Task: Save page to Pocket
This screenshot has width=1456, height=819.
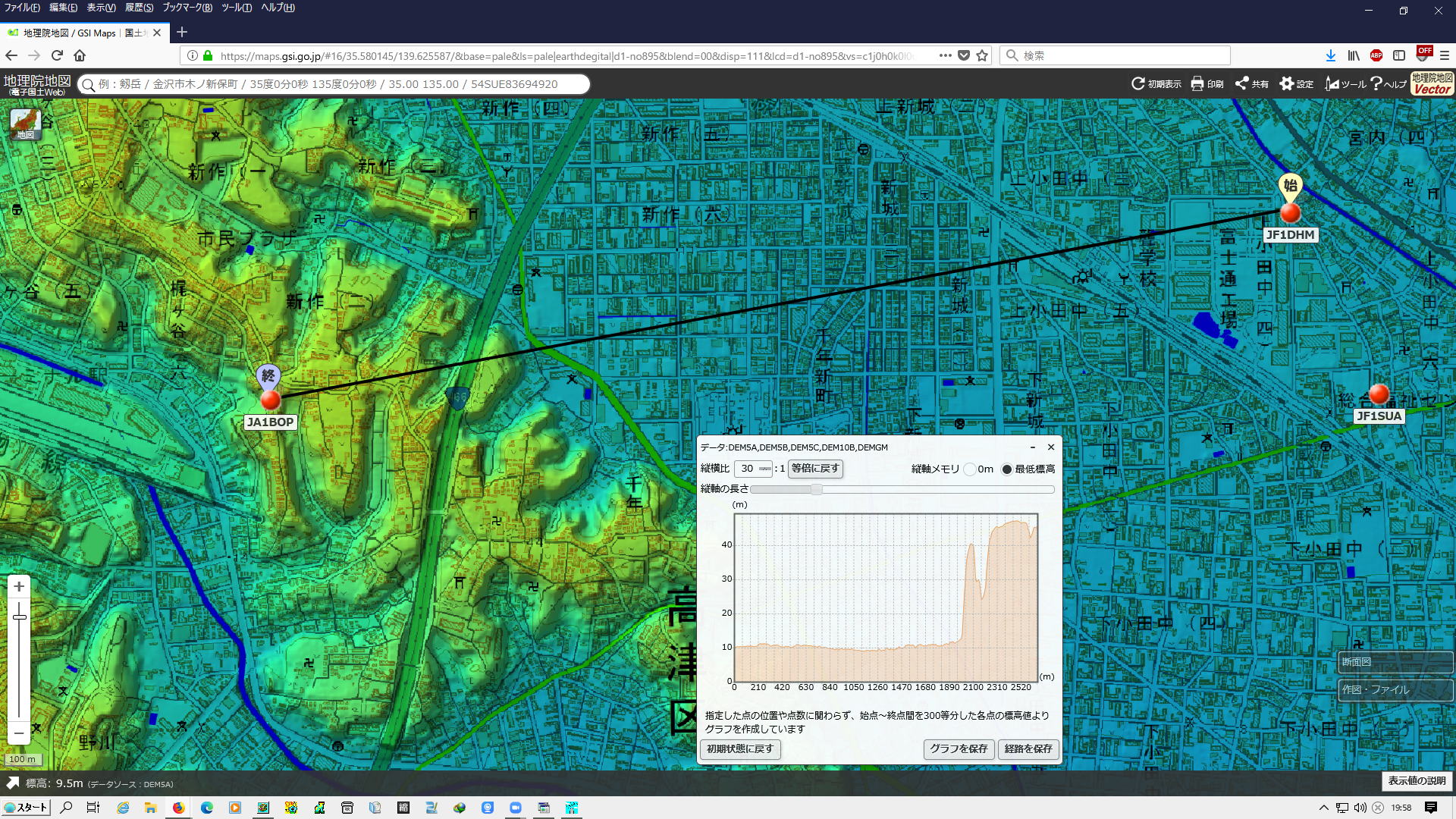Action: pos(964,55)
